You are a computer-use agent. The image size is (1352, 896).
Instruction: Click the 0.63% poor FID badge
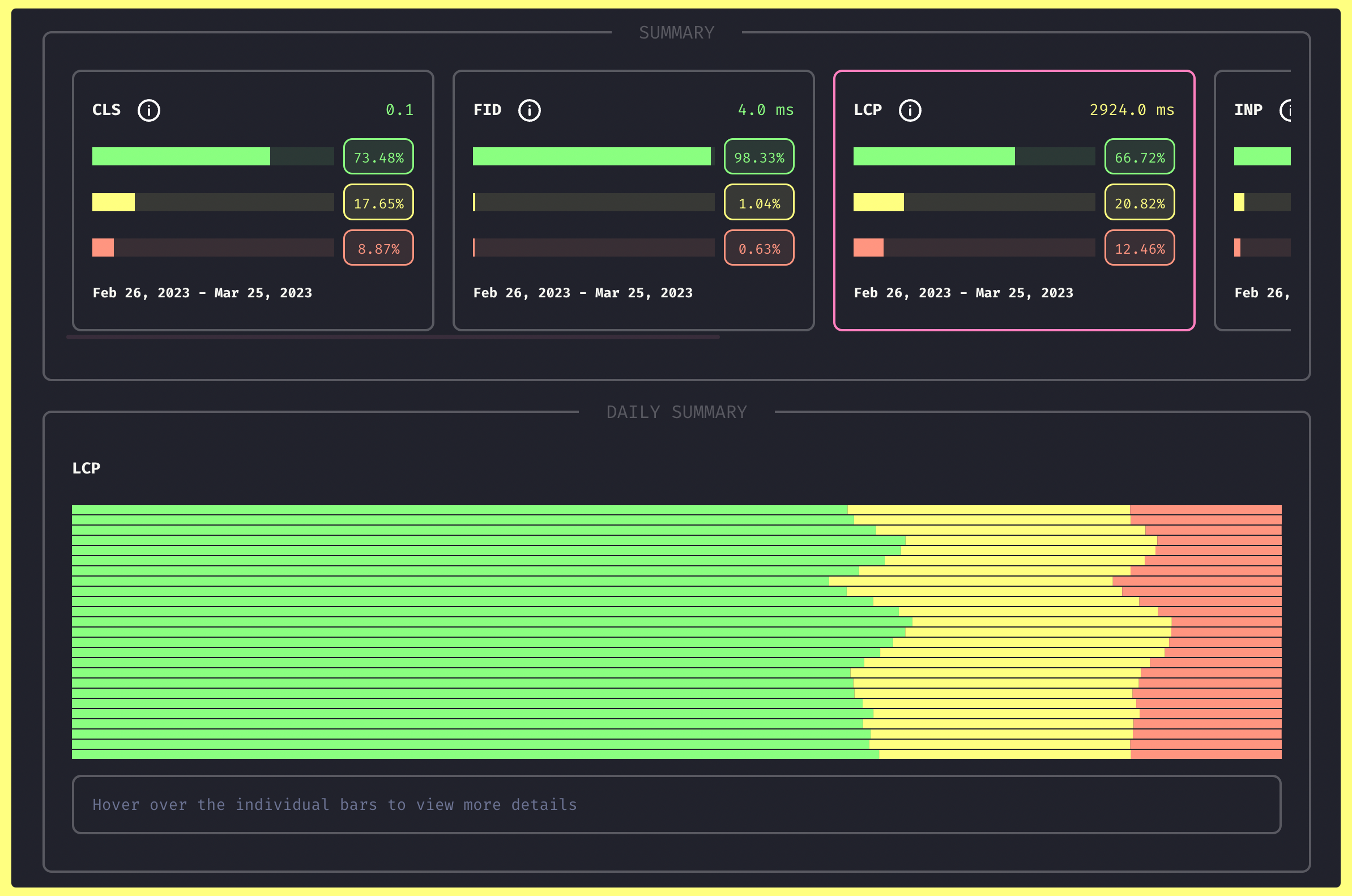[759, 248]
